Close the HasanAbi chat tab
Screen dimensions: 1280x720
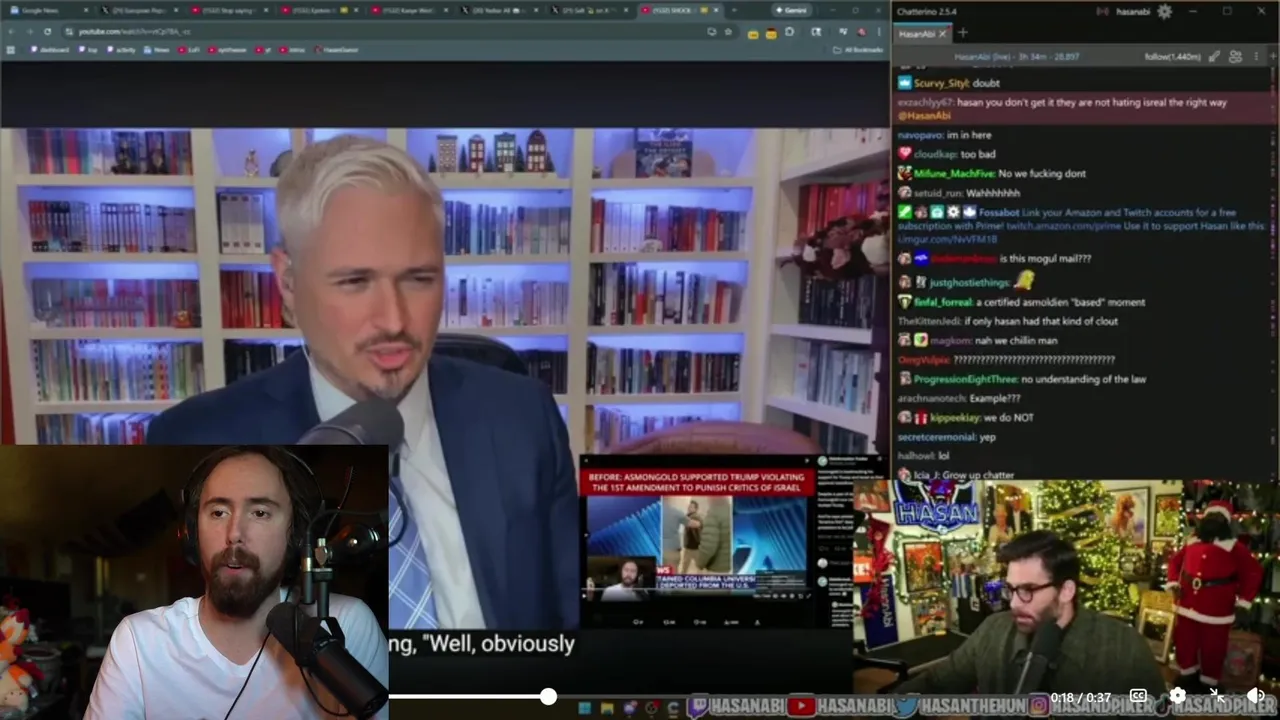(x=942, y=34)
